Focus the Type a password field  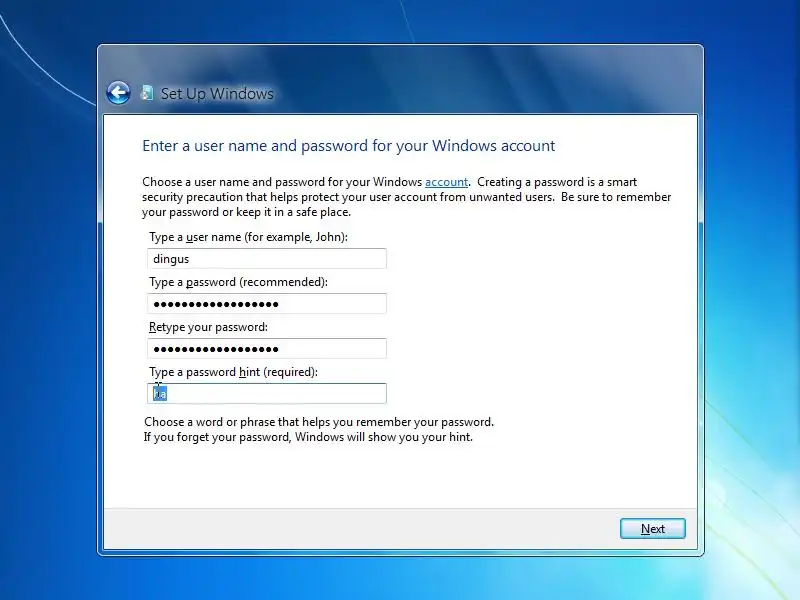coord(267,304)
